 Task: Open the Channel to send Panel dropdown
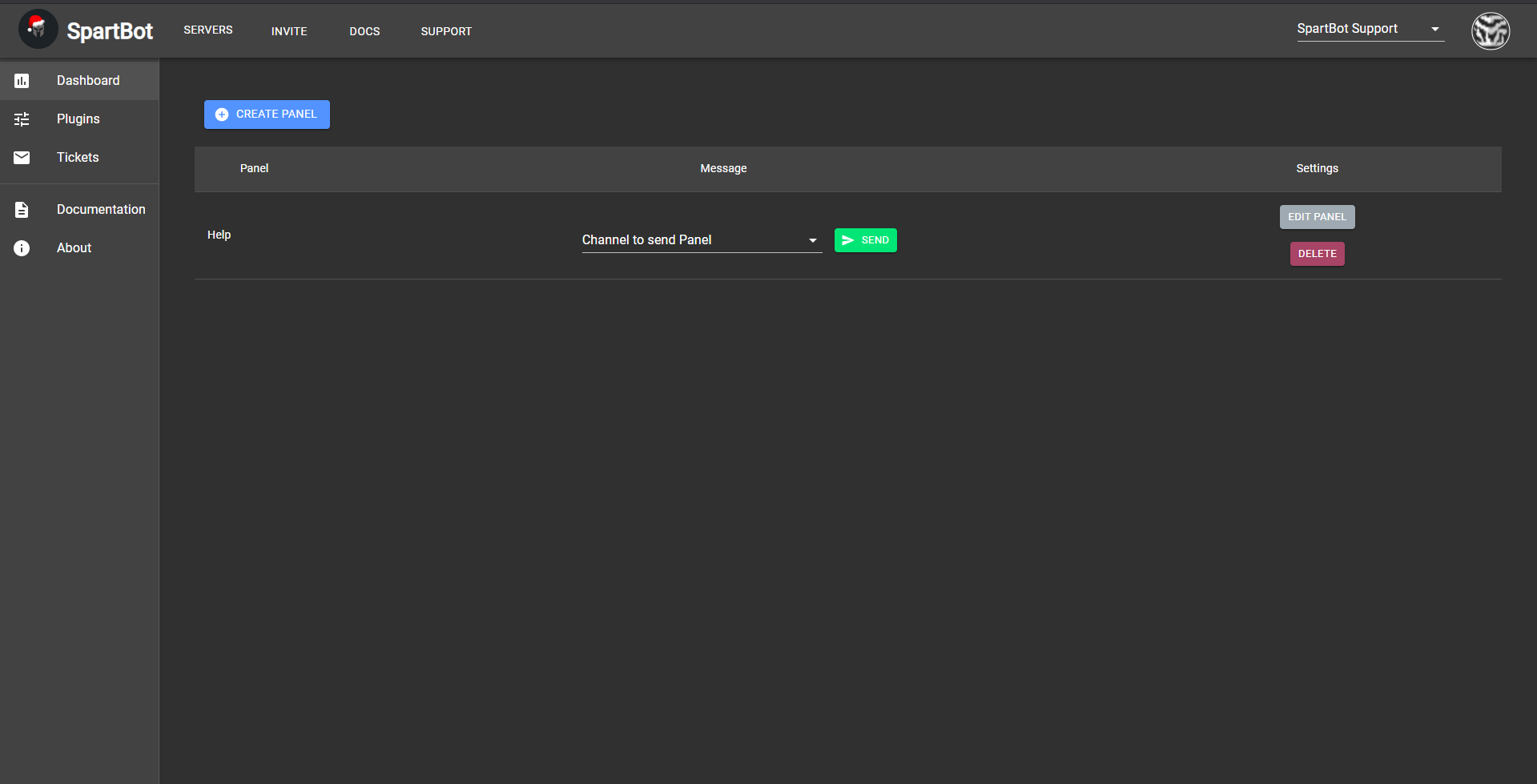pyautogui.click(x=689, y=240)
